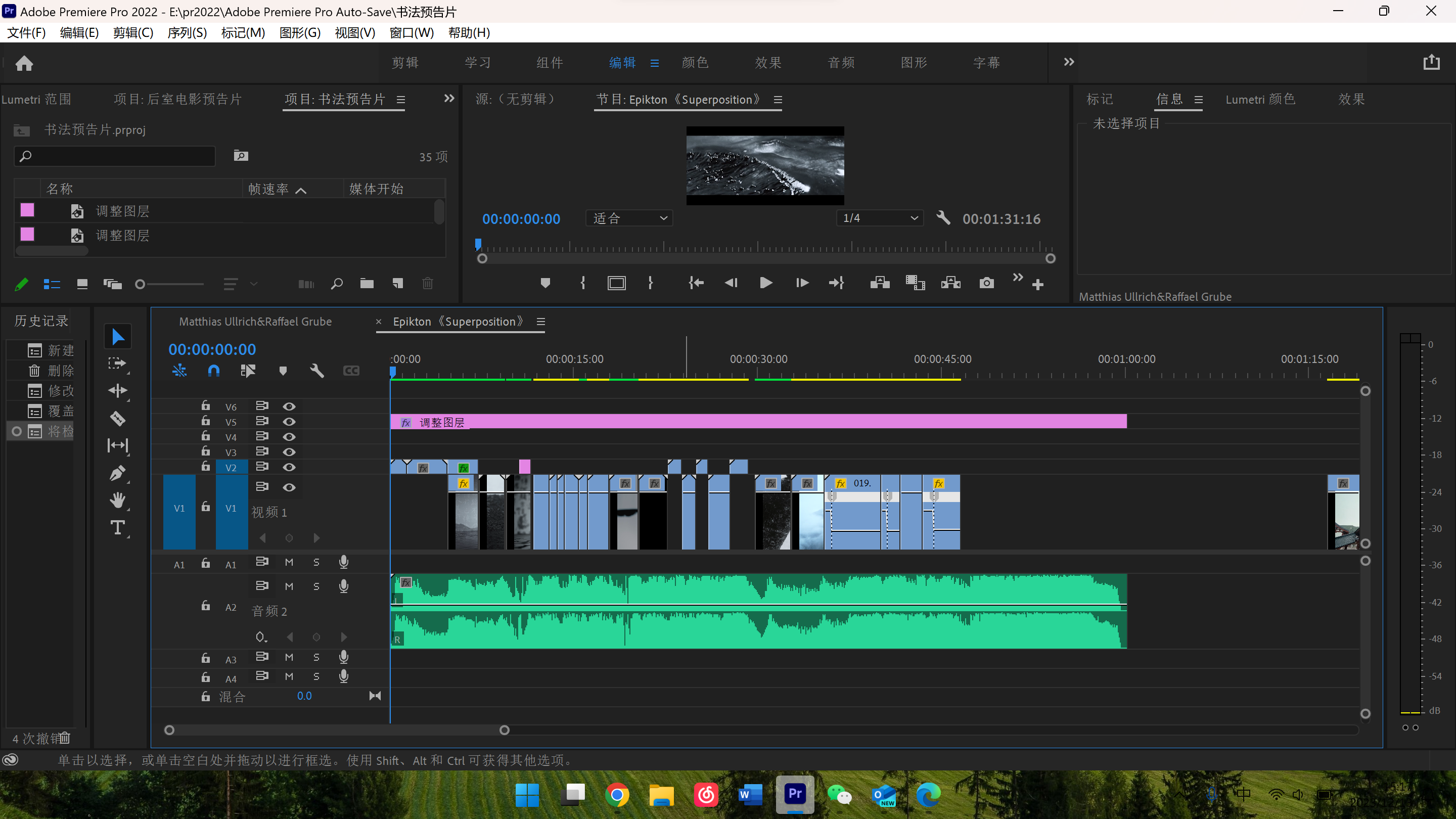Select the Hand tool
Viewport: 1456px width, 819px height.
tap(118, 500)
